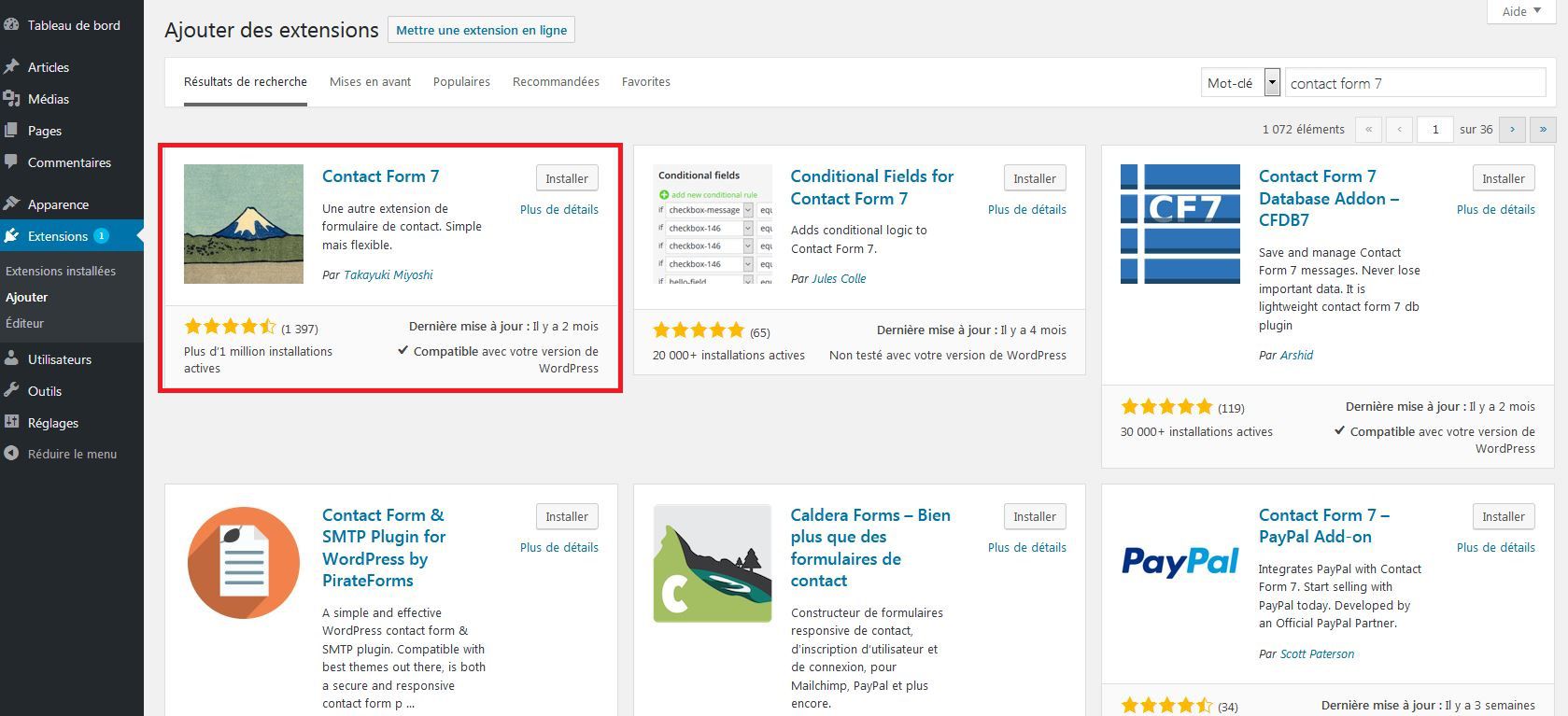Install Conditional Fields for Contact Form 7

coord(1035,178)
